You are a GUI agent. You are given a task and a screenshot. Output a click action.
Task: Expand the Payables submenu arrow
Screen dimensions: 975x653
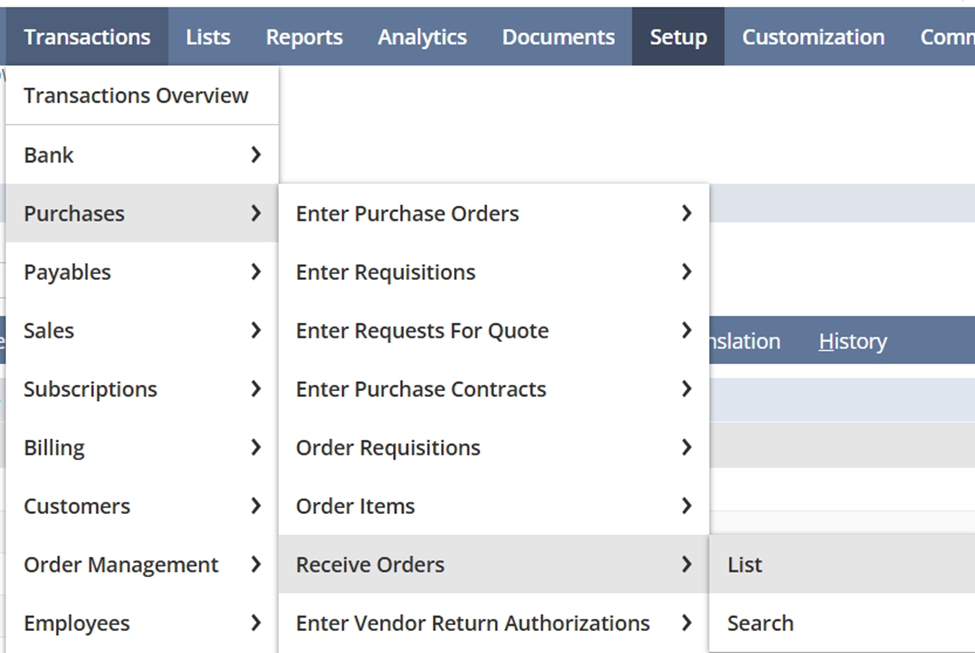point(256,272)
